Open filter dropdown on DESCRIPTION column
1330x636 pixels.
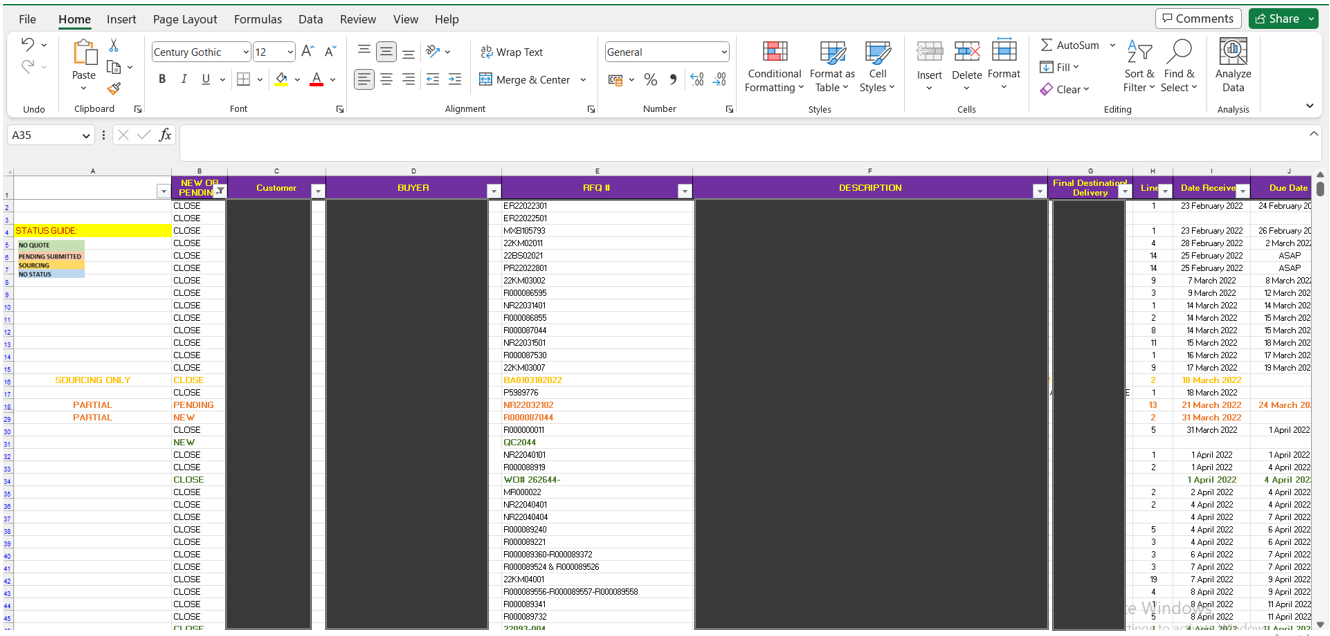[x=1039, y=191]
